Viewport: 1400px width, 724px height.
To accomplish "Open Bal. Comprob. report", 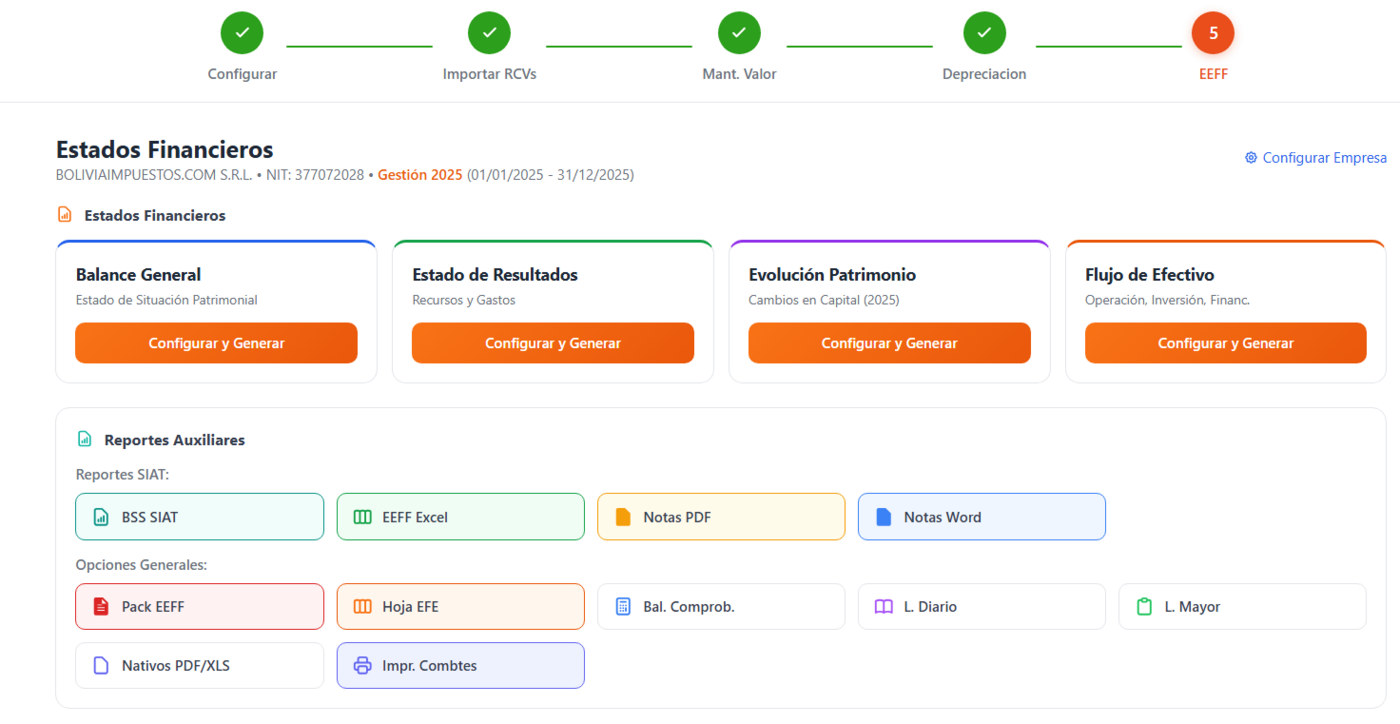I will (x=721, y=606).
